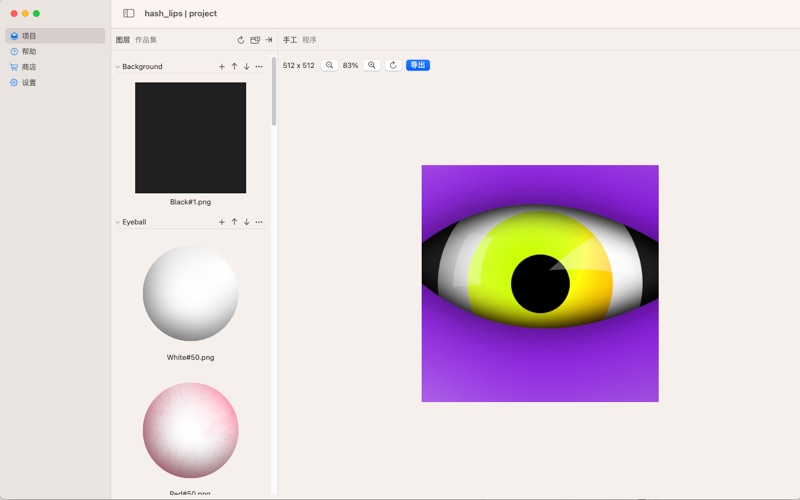Toggle the sidebar panel icon
This screenshot has height=500, width=800.
tap(129, 14)
